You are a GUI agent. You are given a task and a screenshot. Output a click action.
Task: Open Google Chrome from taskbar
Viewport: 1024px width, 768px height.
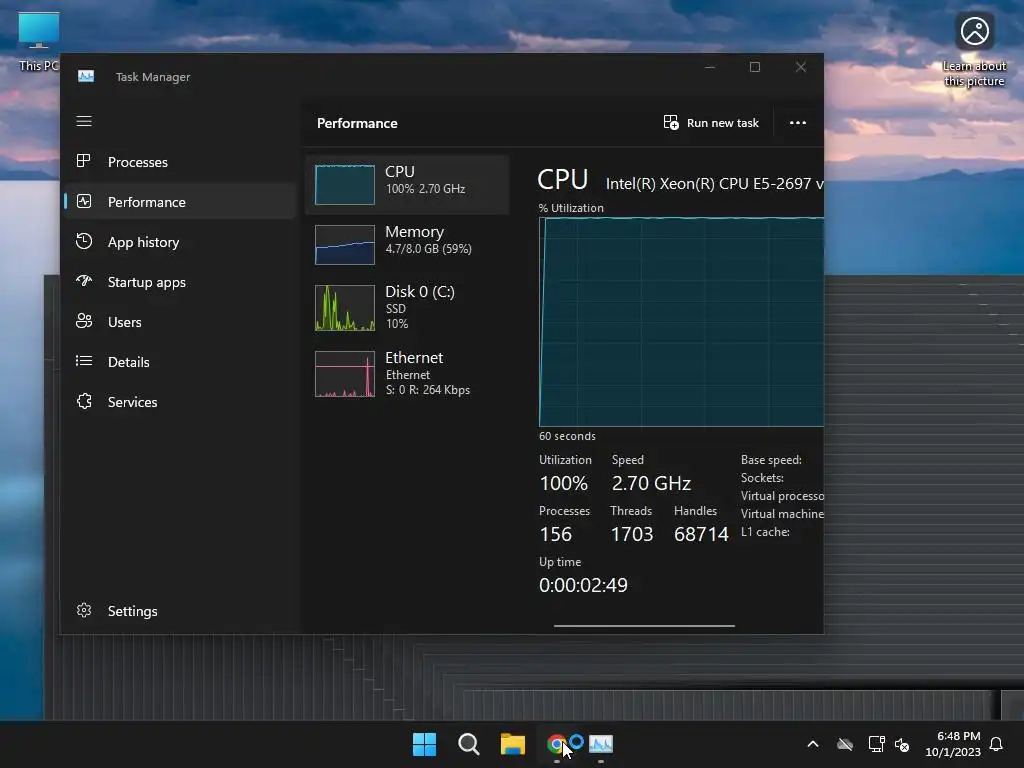(556, 744)
